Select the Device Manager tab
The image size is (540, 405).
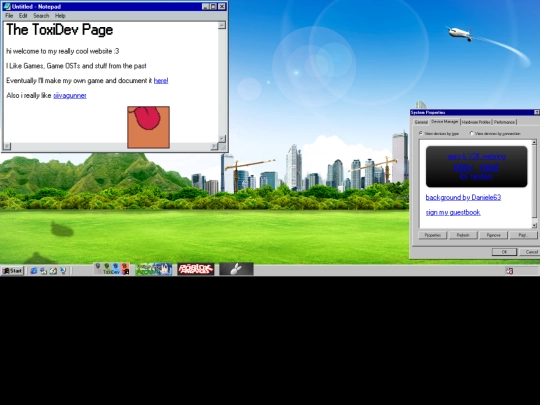pos(445,122)
